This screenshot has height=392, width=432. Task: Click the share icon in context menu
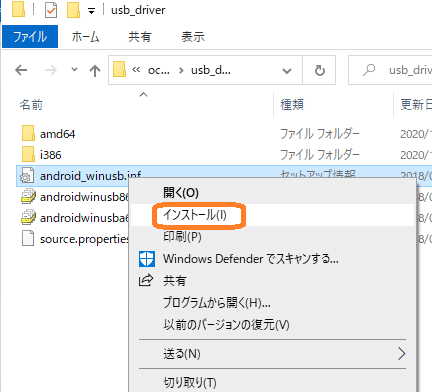[146, 280]
